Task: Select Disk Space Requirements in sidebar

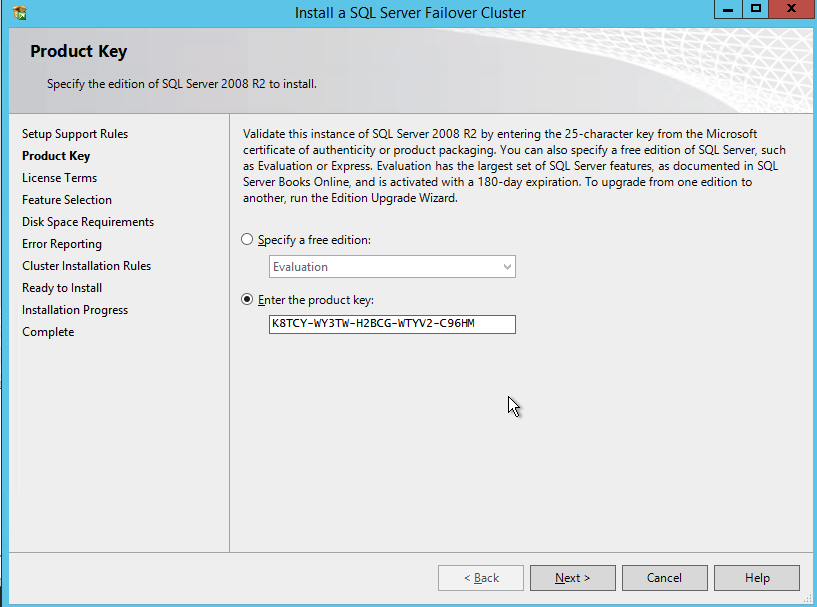Action: tap(88, 222)
